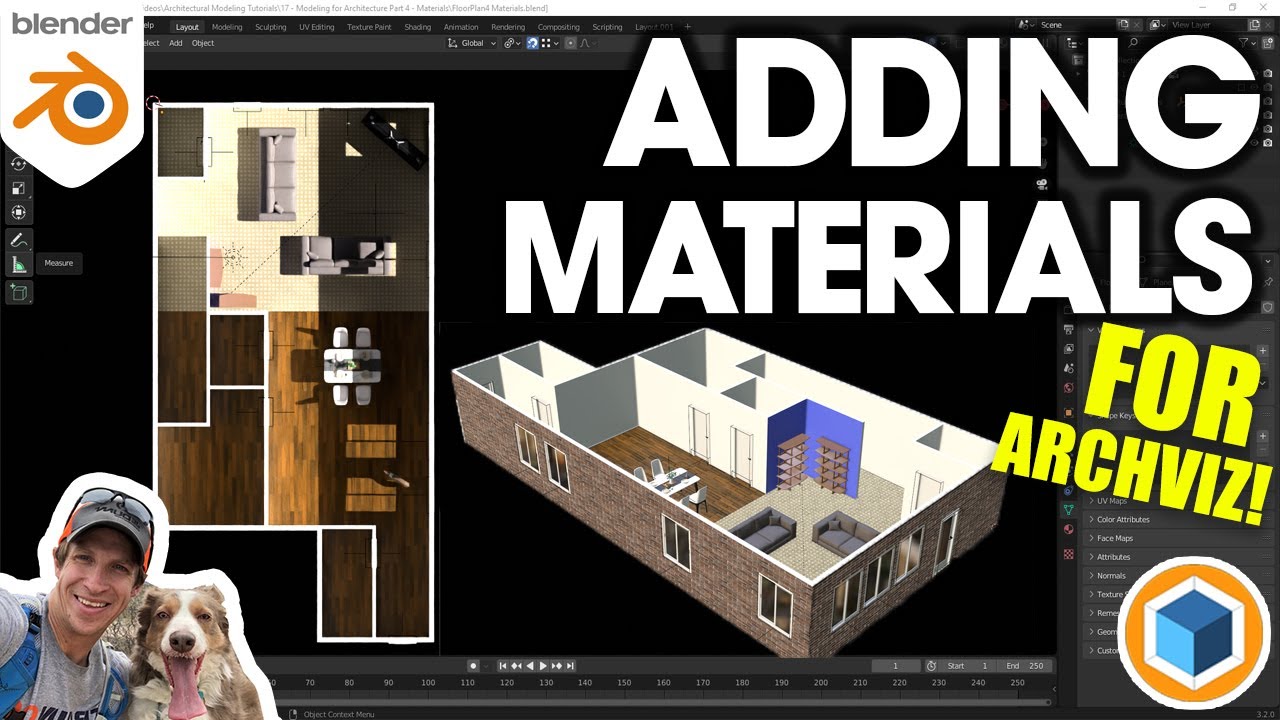Select the Scale tool in left toolbar
The height and width of the screenshot is (720, 1280).
click(20, 188)
